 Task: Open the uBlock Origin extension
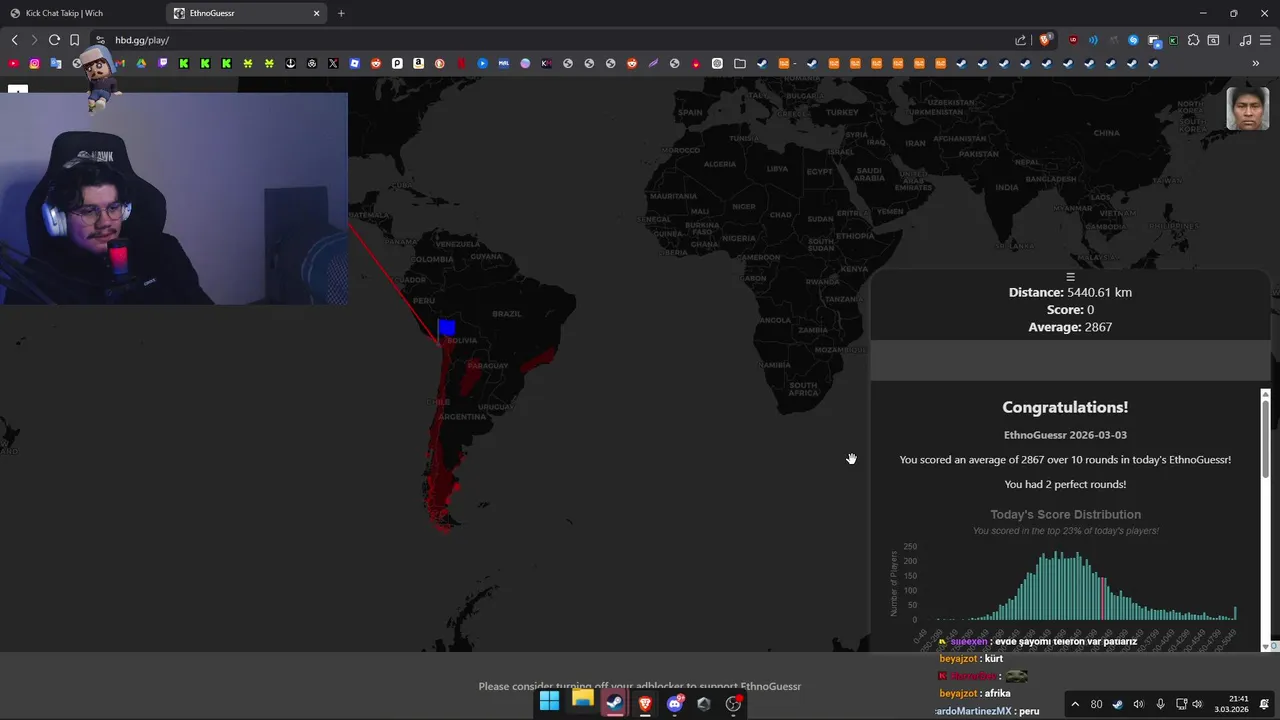1073,40
